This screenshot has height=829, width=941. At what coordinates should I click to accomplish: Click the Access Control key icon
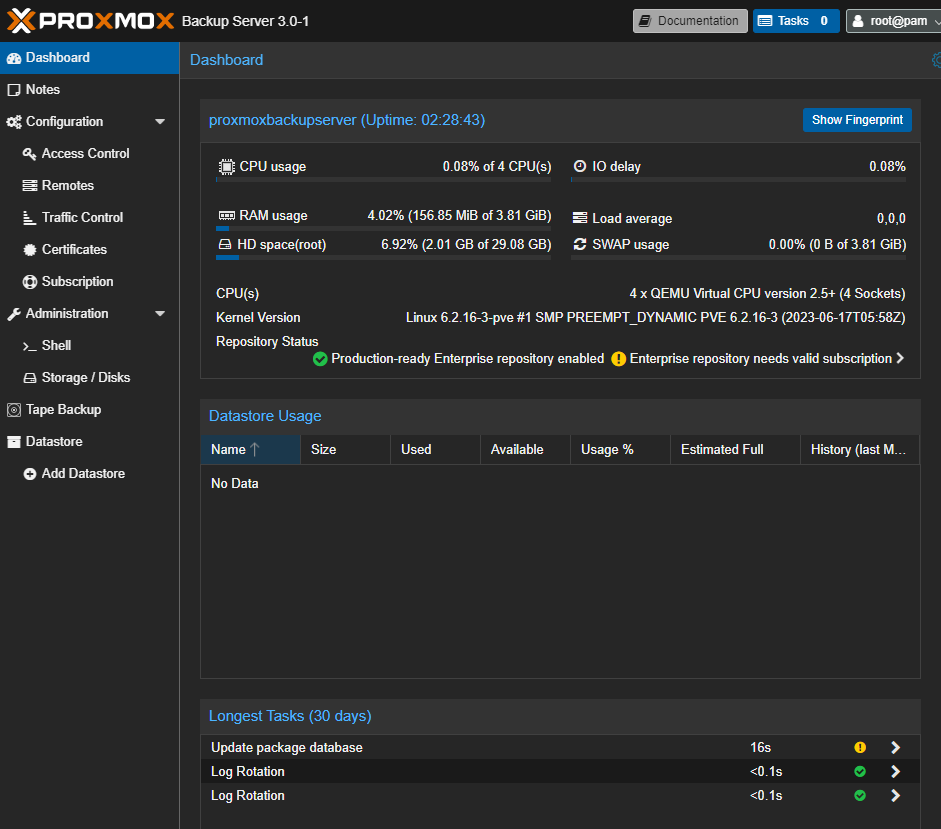30,154
